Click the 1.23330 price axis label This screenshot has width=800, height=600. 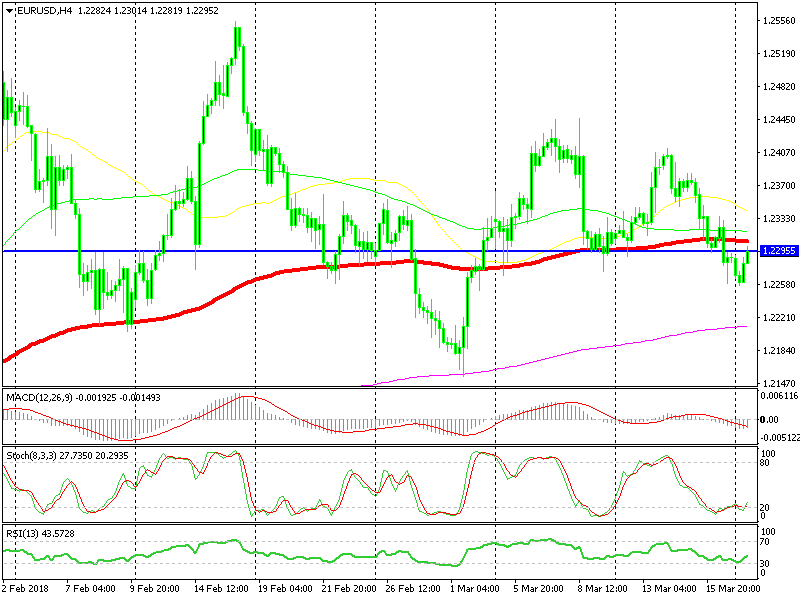coord(779,218)
